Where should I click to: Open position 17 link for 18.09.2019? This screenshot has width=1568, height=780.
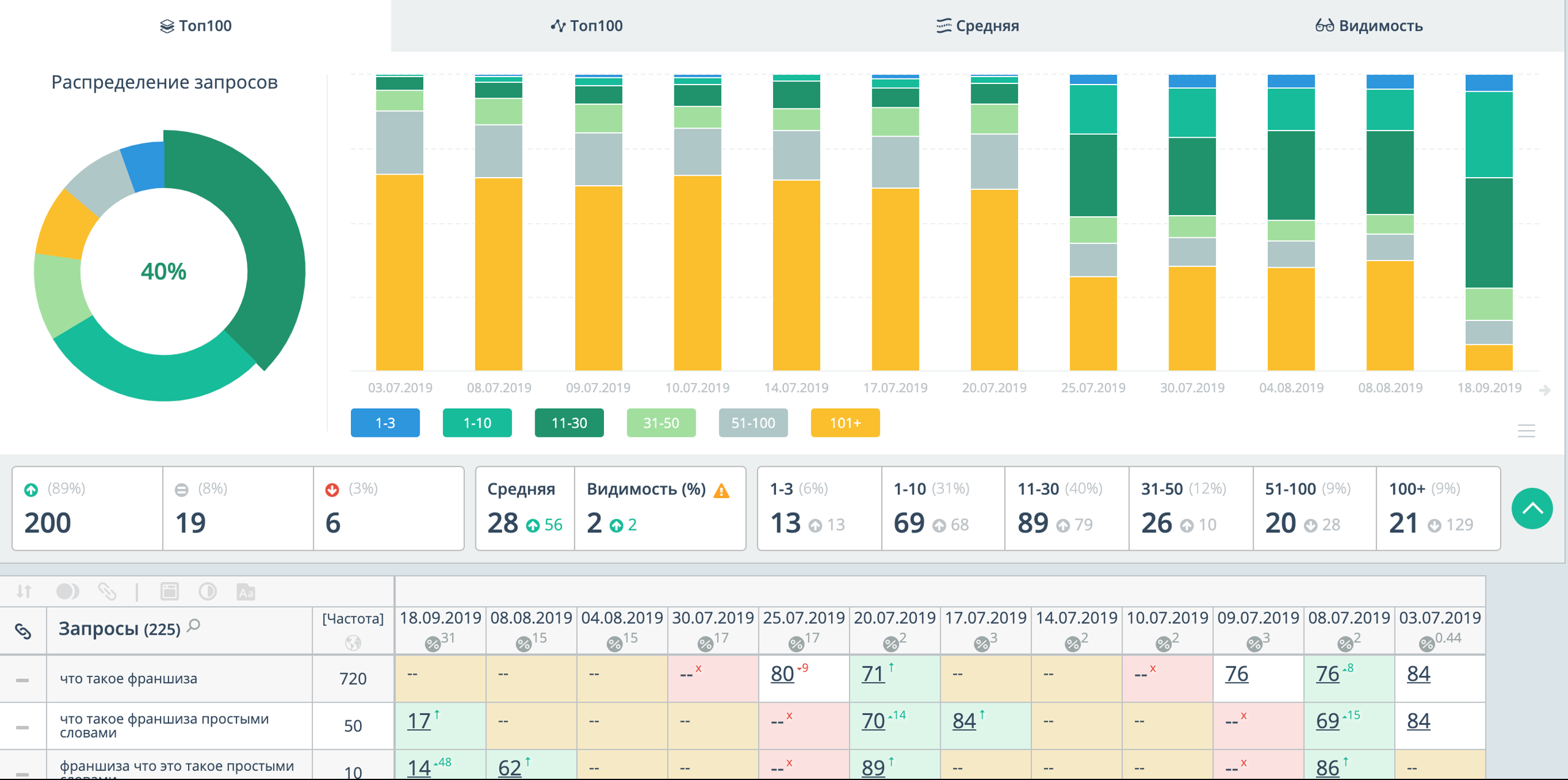[419, 721]
